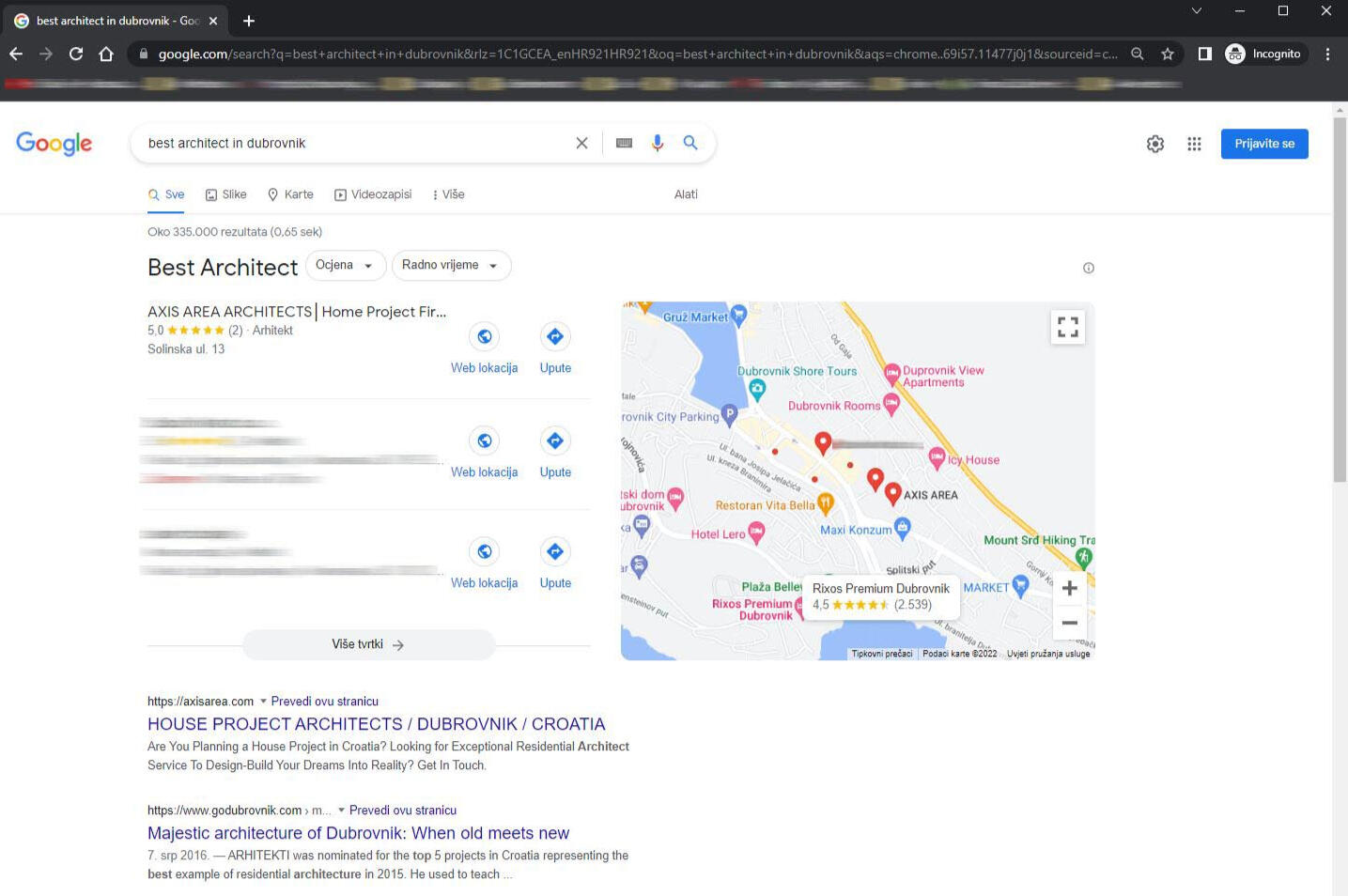This screenshot has height=896, width=1348.
Task: Expand the map to fullscreen view
Action: tap(1067, 326)
